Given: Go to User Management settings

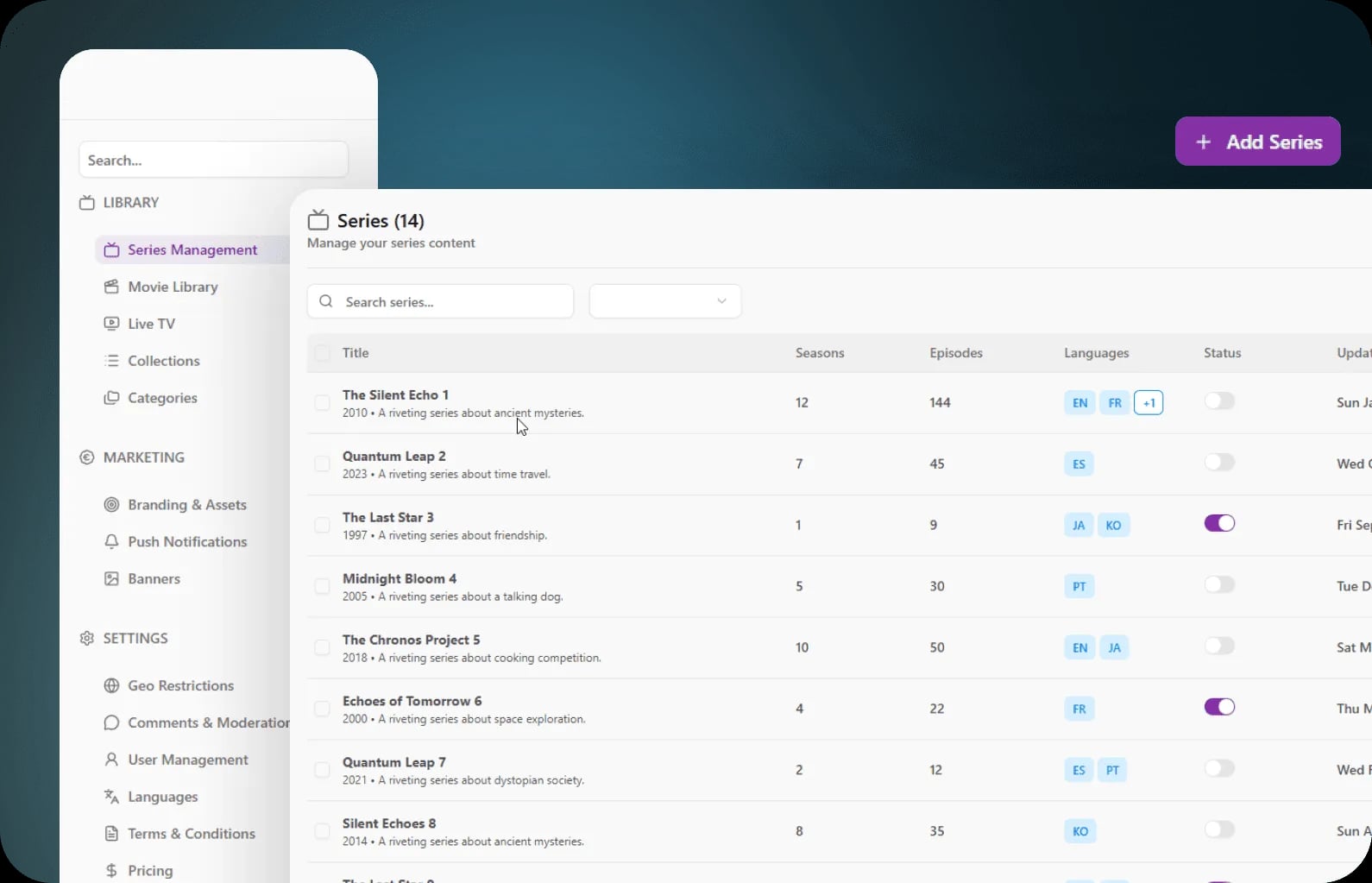Looking at the screenshot, I should click(187, 760).
